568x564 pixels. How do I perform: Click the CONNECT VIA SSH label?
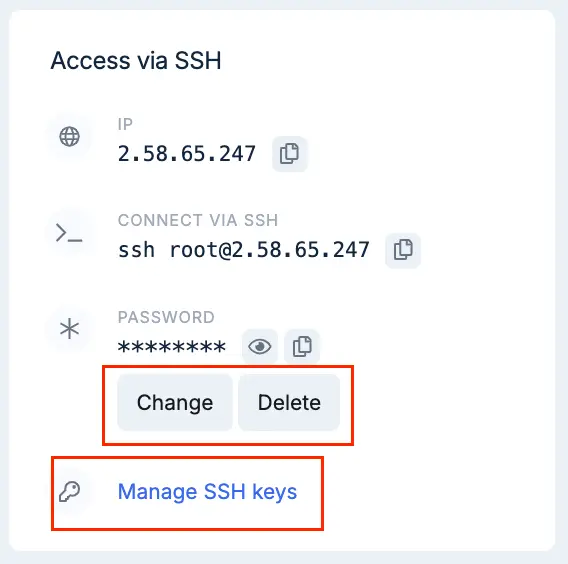point(198,220)
